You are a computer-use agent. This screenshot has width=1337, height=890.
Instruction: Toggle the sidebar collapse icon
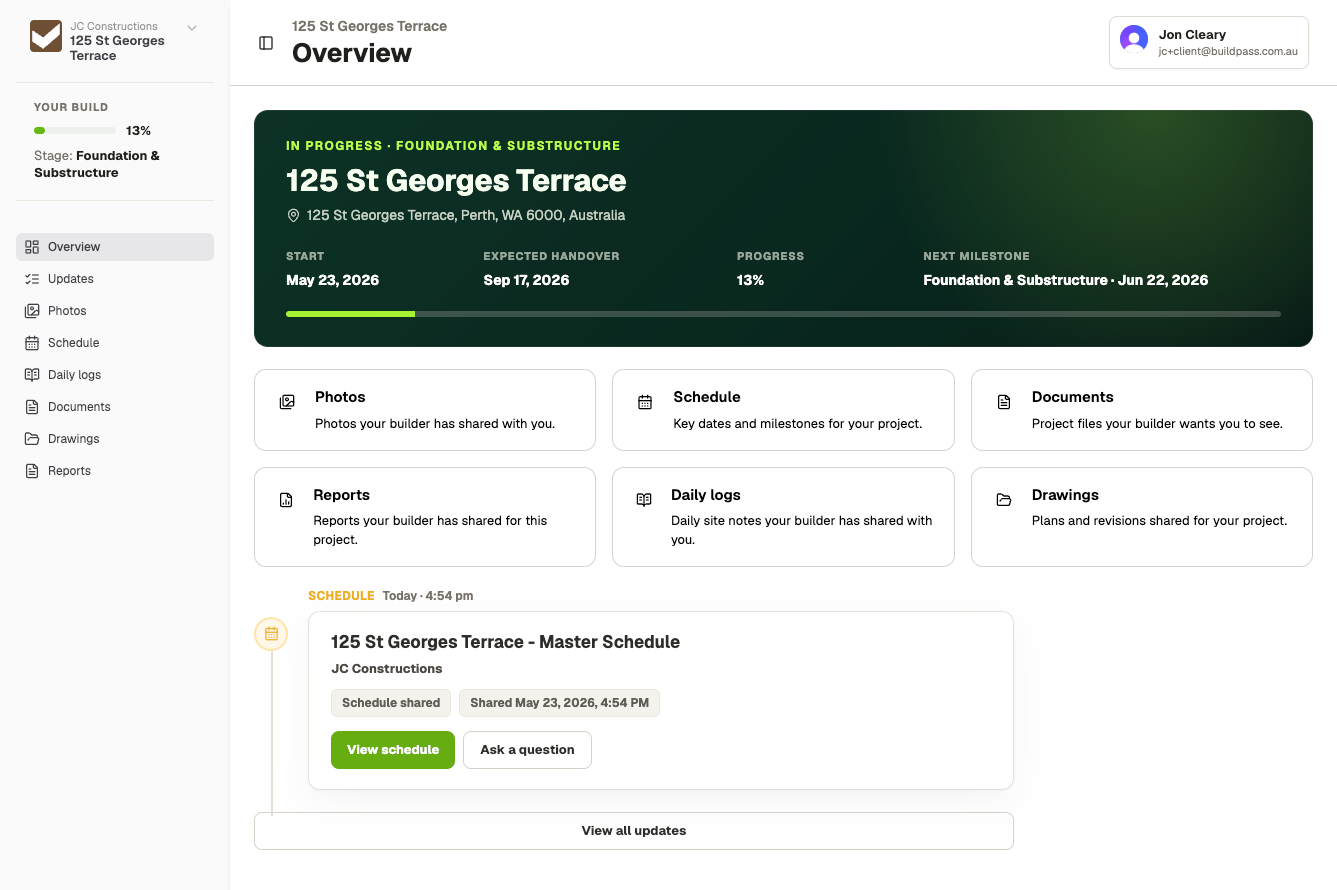pos(266,43)
